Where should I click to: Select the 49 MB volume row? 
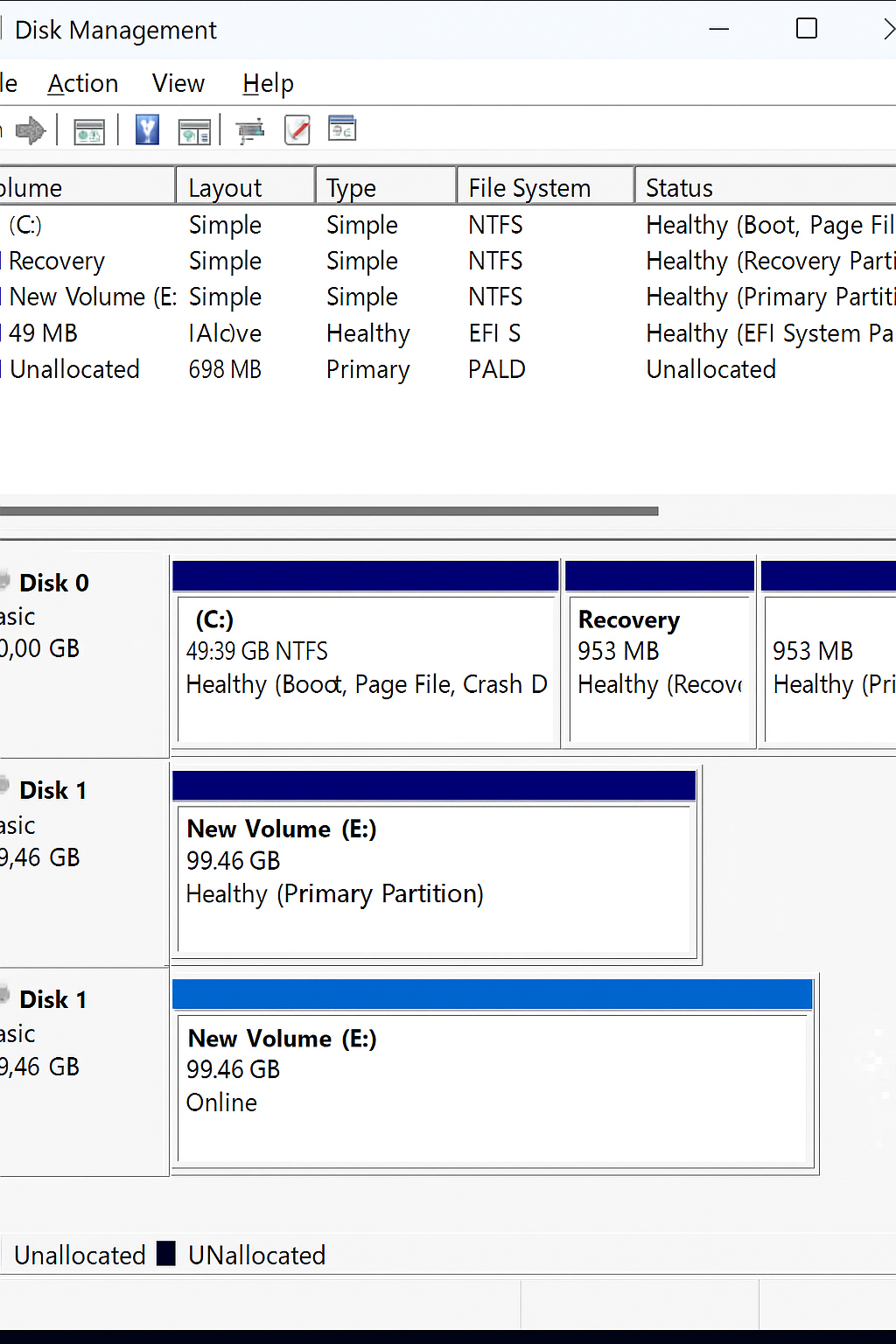[448, 333]
